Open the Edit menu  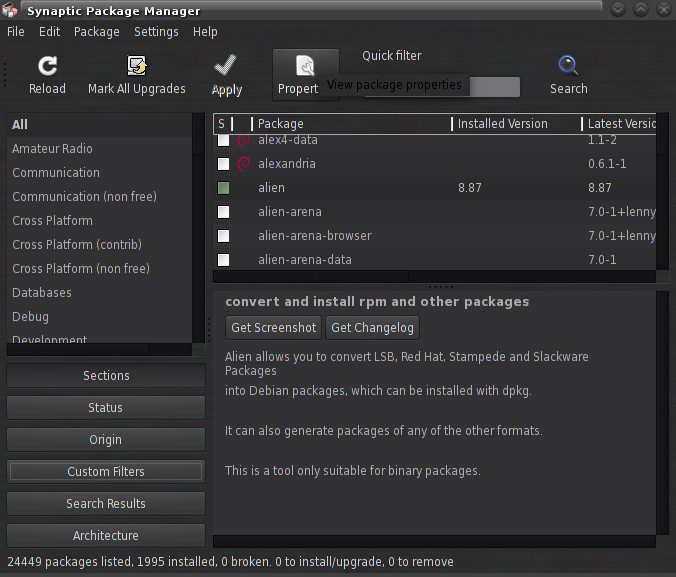pos(49,31)
